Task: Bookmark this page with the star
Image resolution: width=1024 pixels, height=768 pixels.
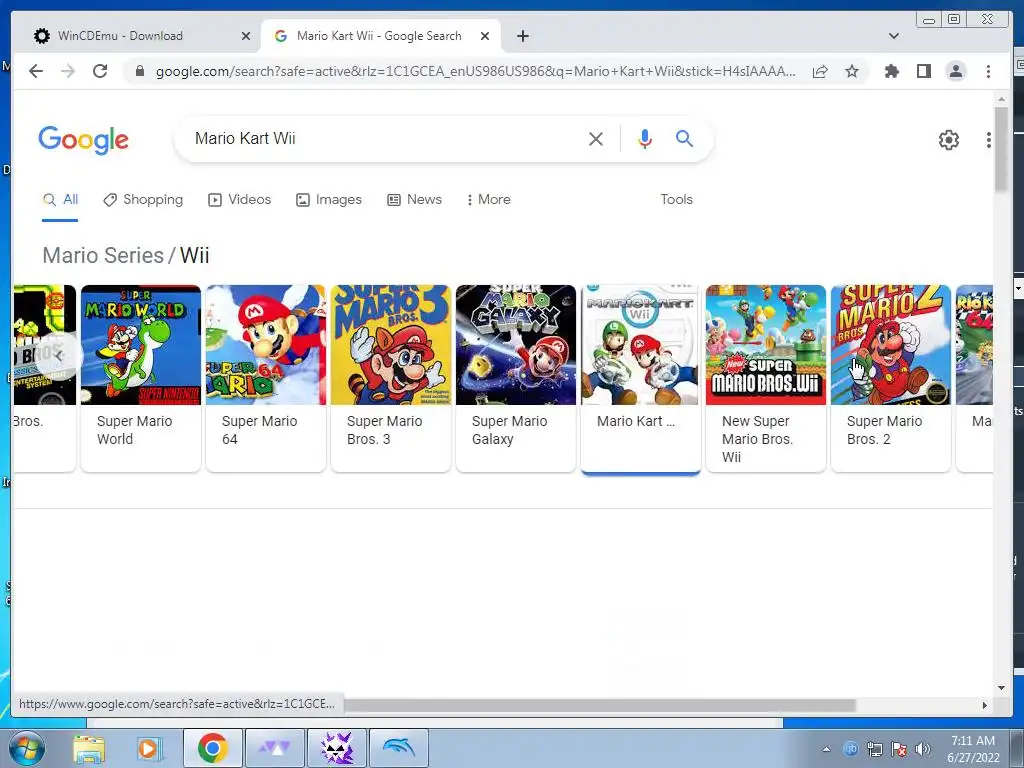Action: point(852,71)
